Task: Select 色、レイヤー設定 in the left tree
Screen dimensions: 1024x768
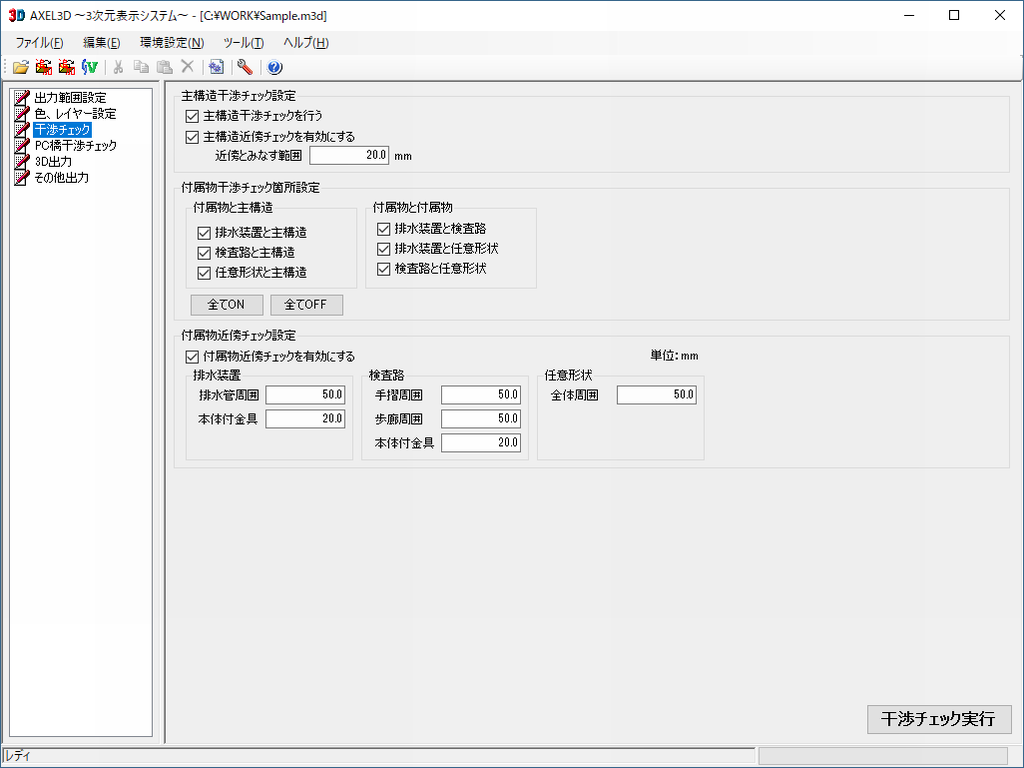Action: pyautogui.click(x=75, y=114)
